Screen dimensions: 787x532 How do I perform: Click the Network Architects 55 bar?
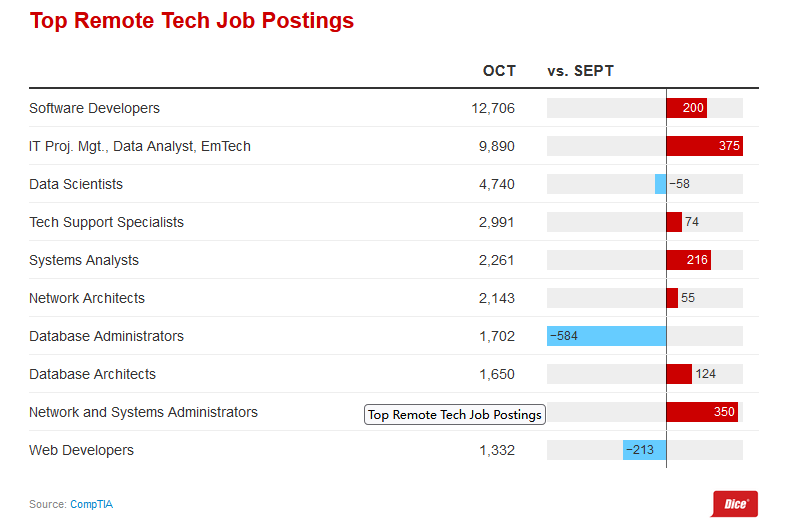click(x=672, y=298)
